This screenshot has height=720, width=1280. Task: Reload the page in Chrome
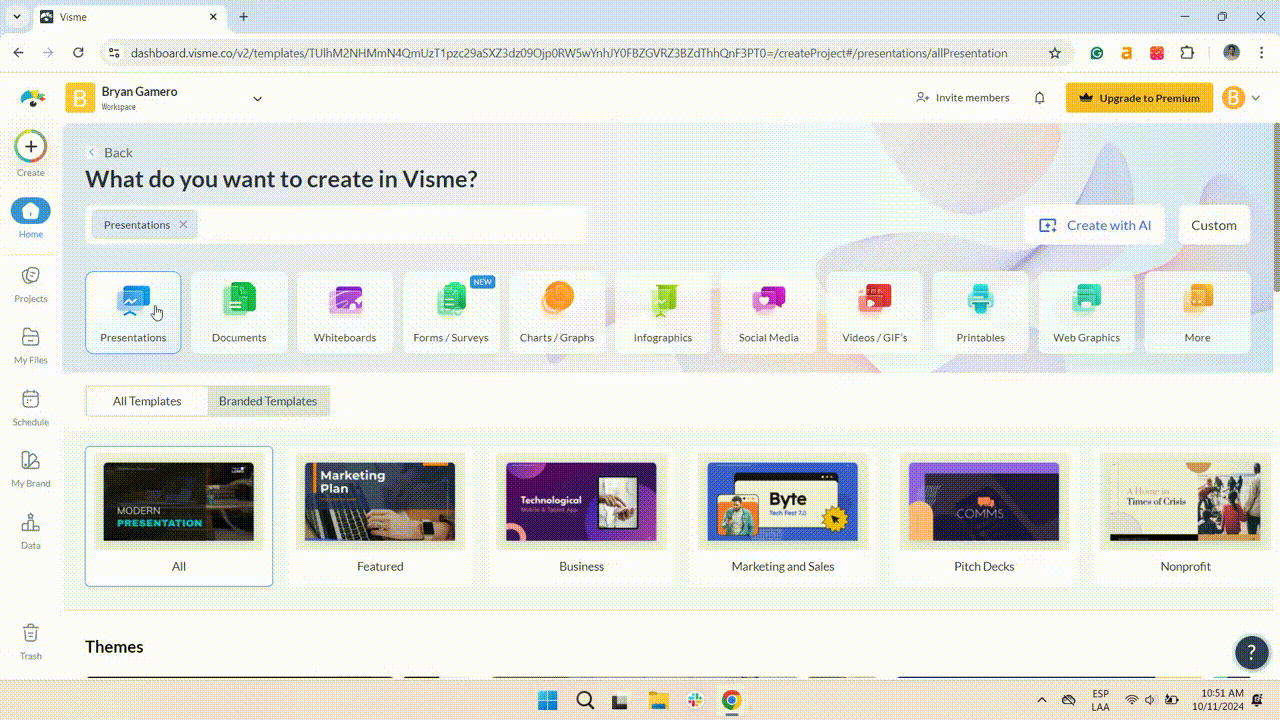(78, 53)
